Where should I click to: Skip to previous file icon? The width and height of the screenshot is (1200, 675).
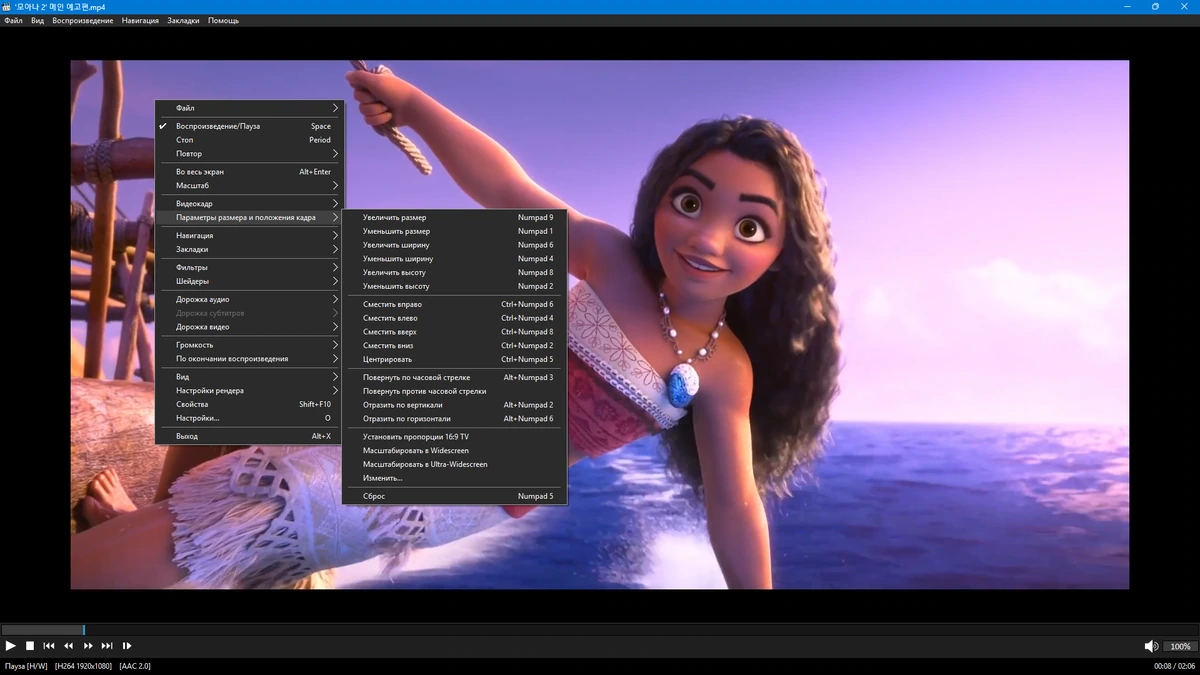pyautogui.click(x=49, y=646)
